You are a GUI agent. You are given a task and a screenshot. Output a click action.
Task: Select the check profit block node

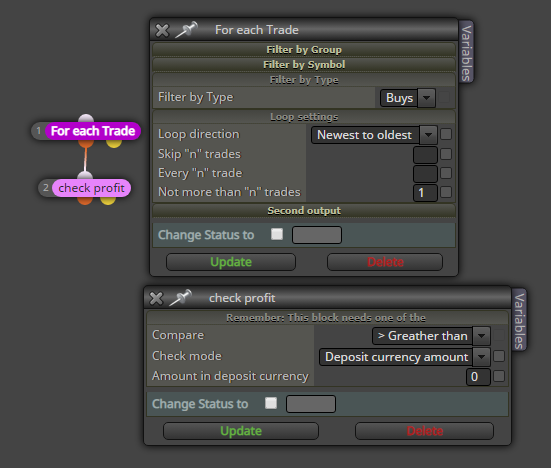pyautogui.click(x=91, y=188)
